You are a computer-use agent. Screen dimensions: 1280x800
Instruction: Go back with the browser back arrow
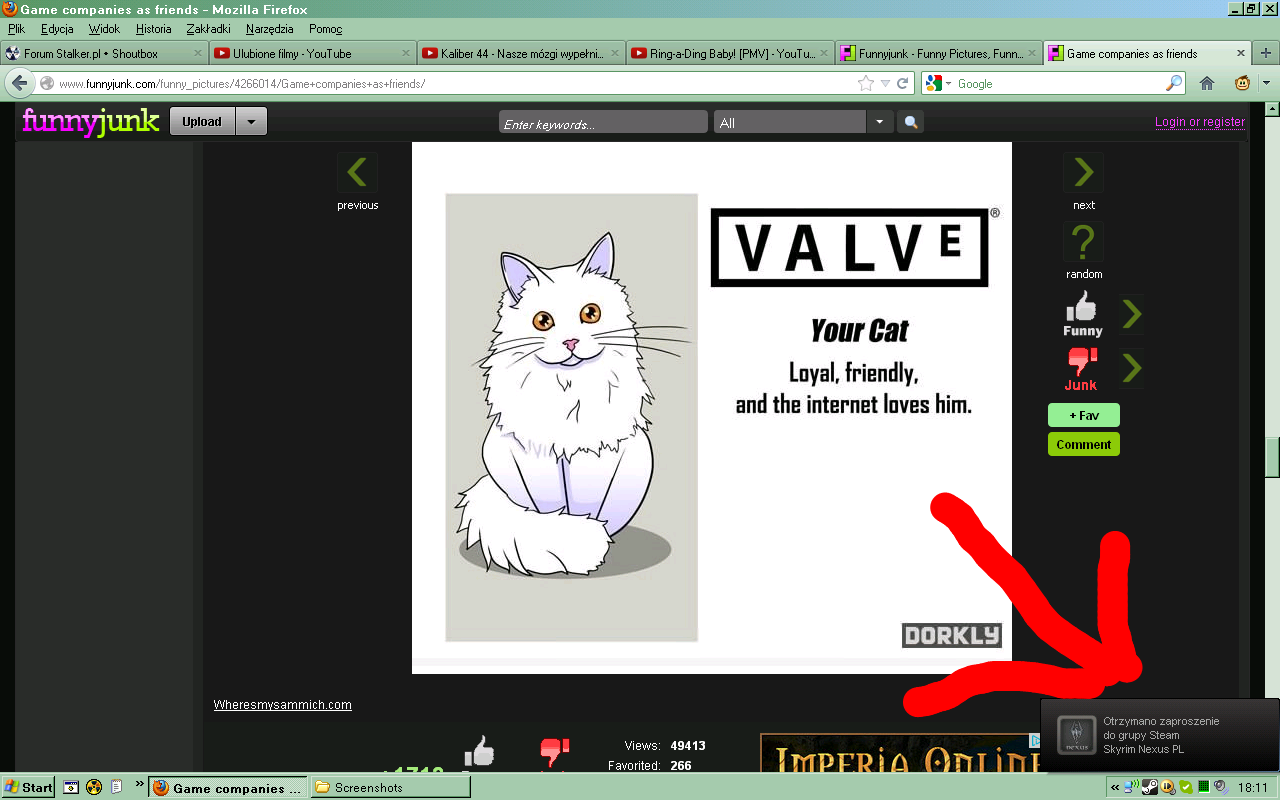(19, 83)
